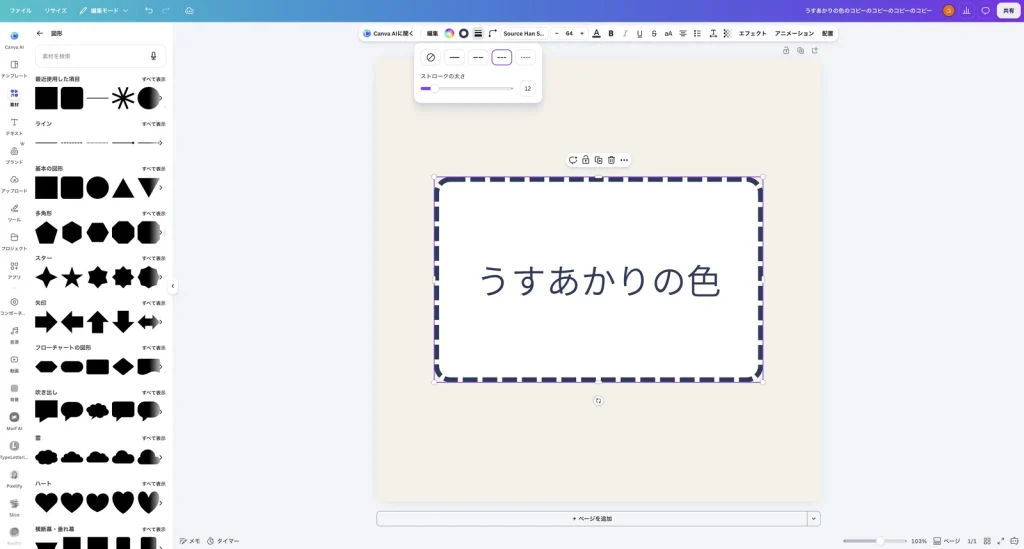Open the analytics bar chart icon

pyautogui.click(x=967, y=10)
